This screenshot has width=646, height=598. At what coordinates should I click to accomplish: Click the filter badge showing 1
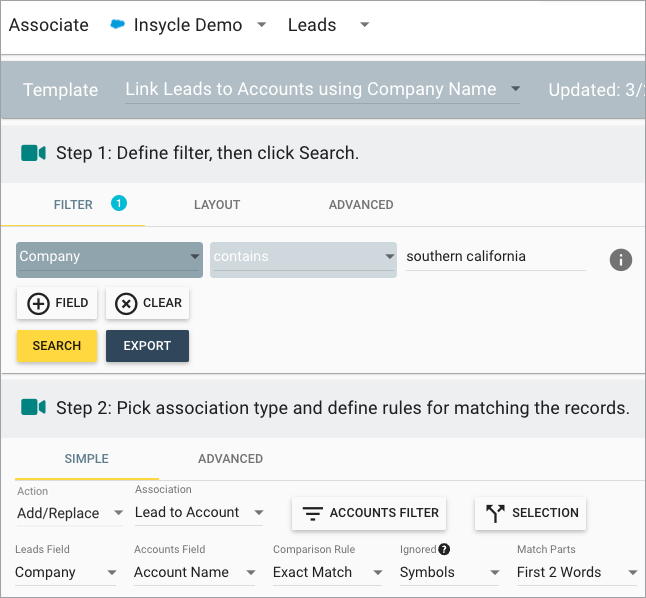(x=119, y=203)
